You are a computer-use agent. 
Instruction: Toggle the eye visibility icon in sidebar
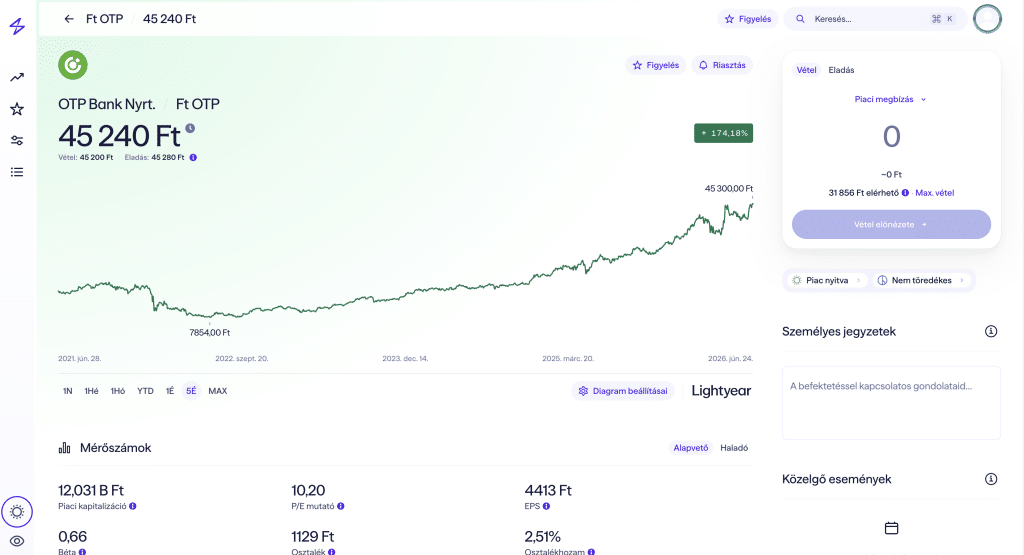coord(17,541)
